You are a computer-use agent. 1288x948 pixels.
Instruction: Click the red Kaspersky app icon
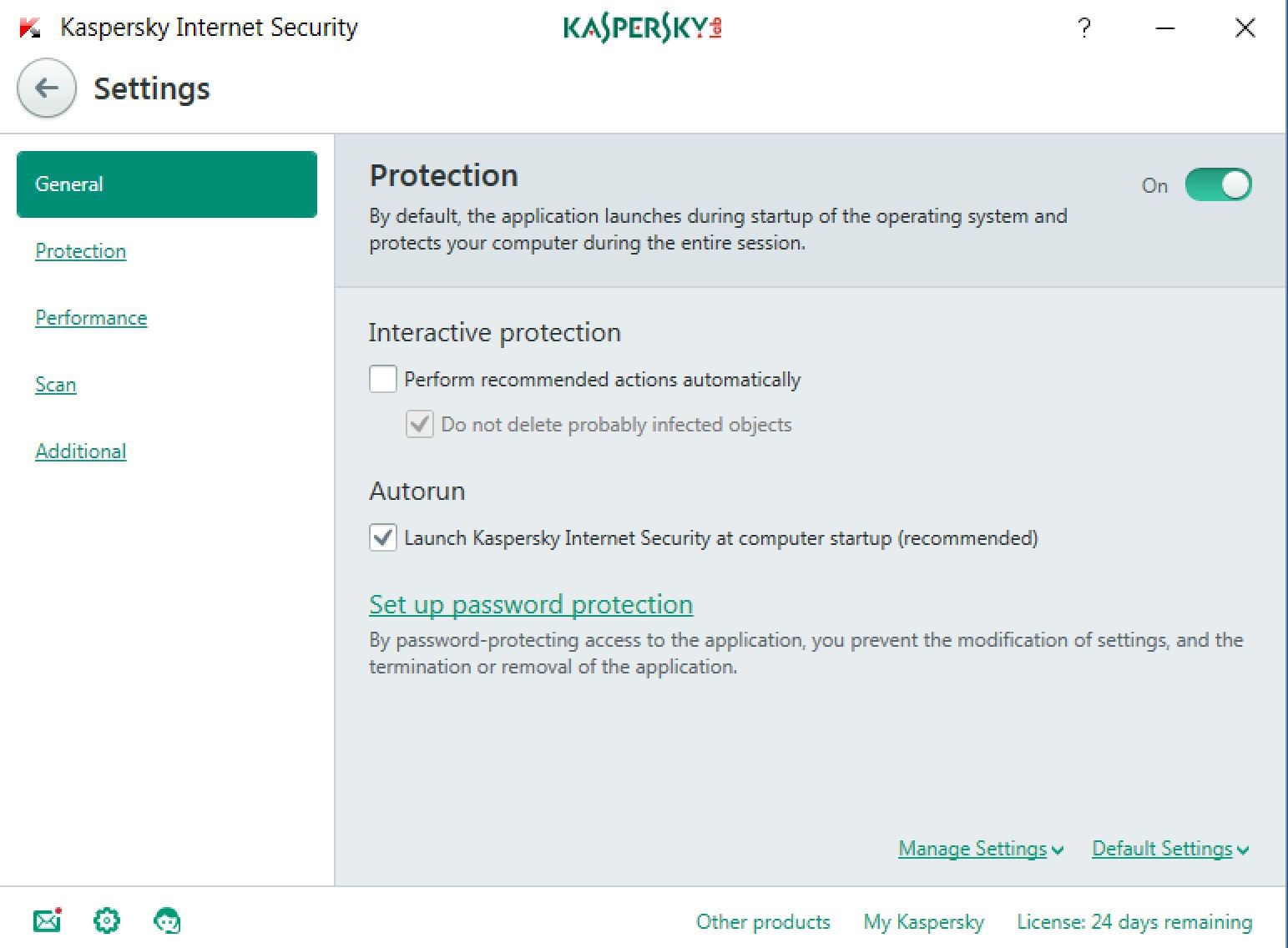30,28
